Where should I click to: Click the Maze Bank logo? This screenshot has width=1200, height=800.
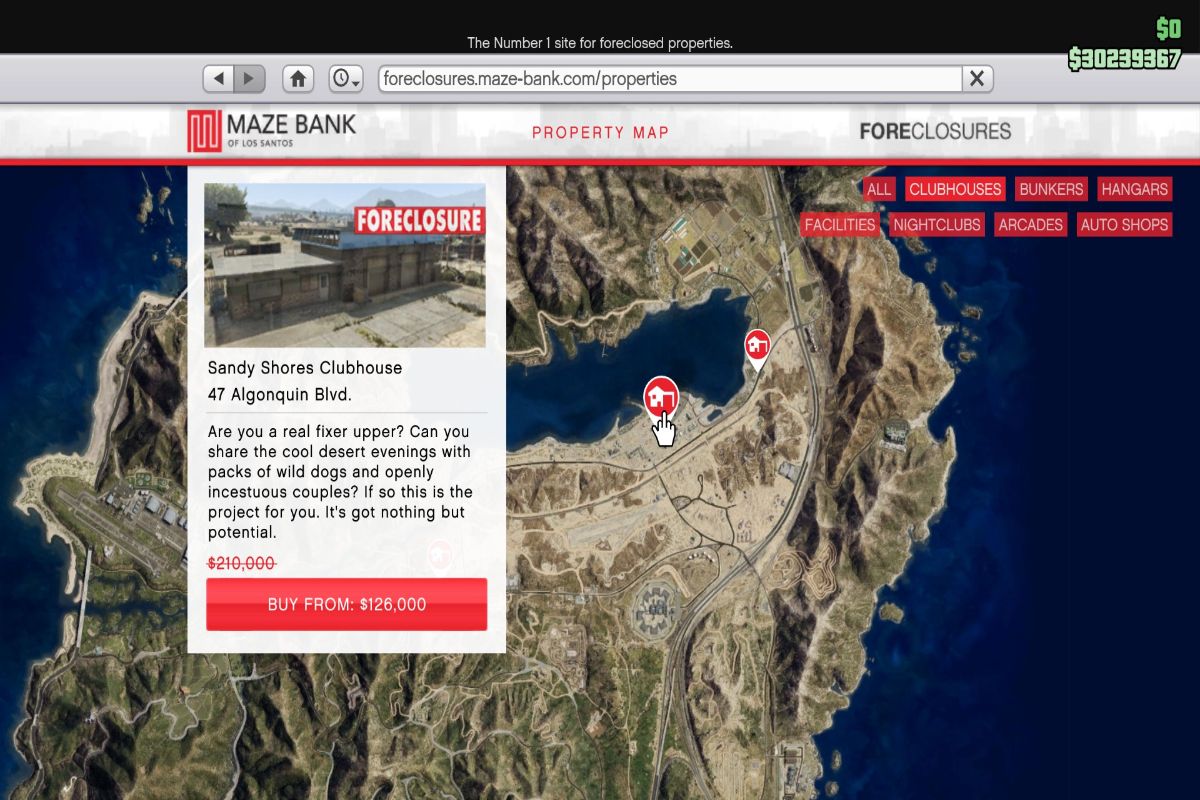271,131
